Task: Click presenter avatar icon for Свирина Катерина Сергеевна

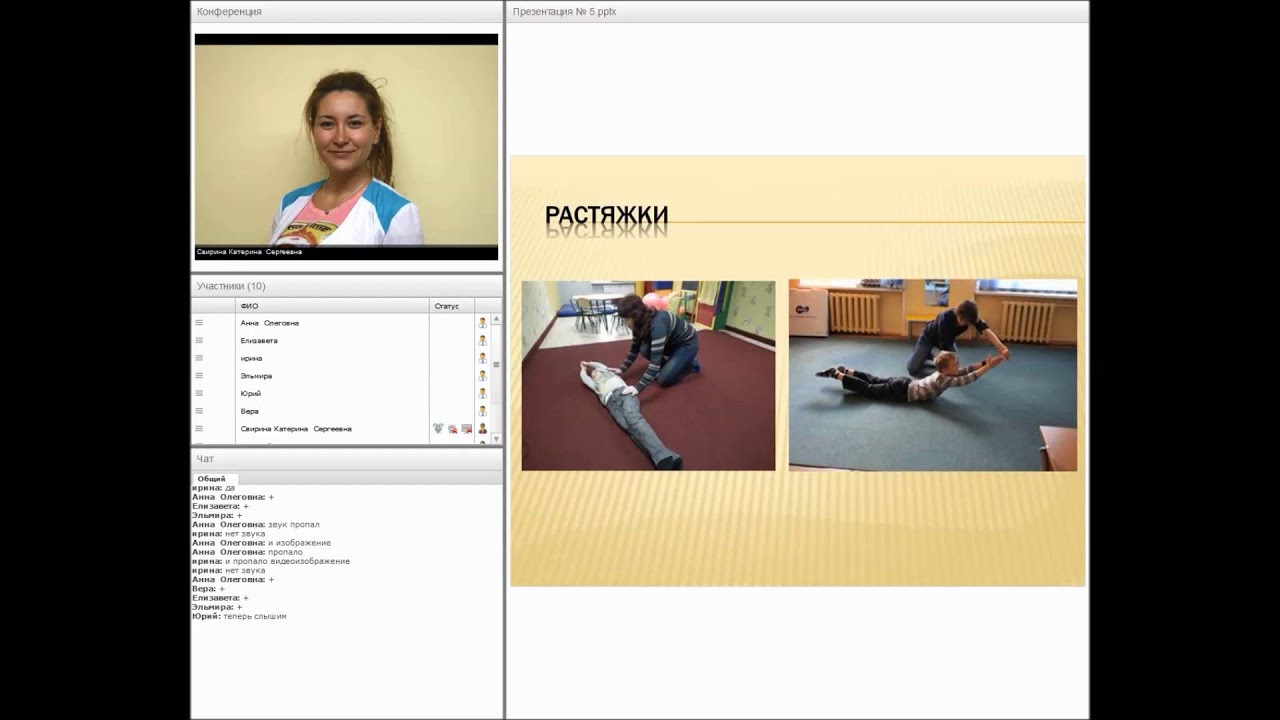Action: [482, 428]
